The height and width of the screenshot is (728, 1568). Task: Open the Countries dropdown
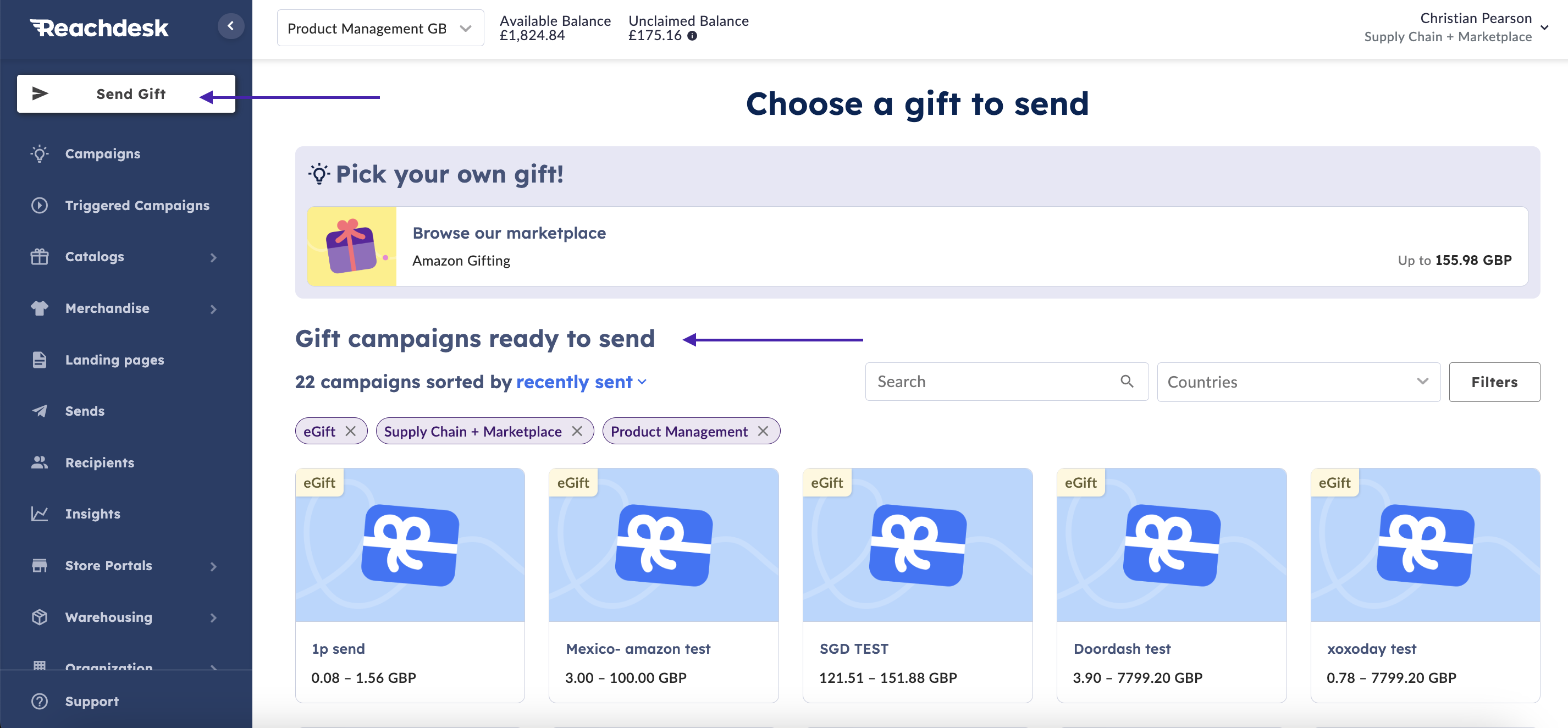(1299, 382)
